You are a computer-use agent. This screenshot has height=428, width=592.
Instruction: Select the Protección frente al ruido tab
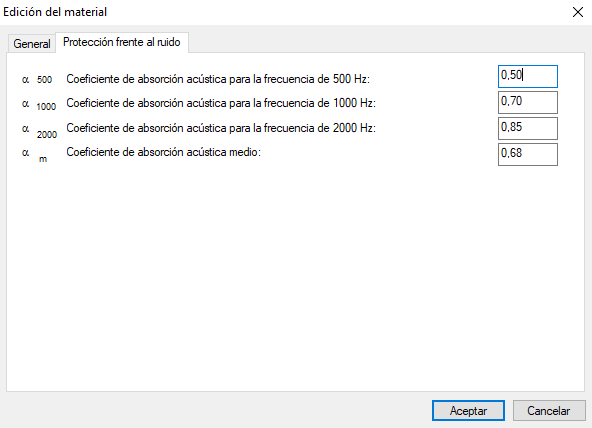[122, 42]
